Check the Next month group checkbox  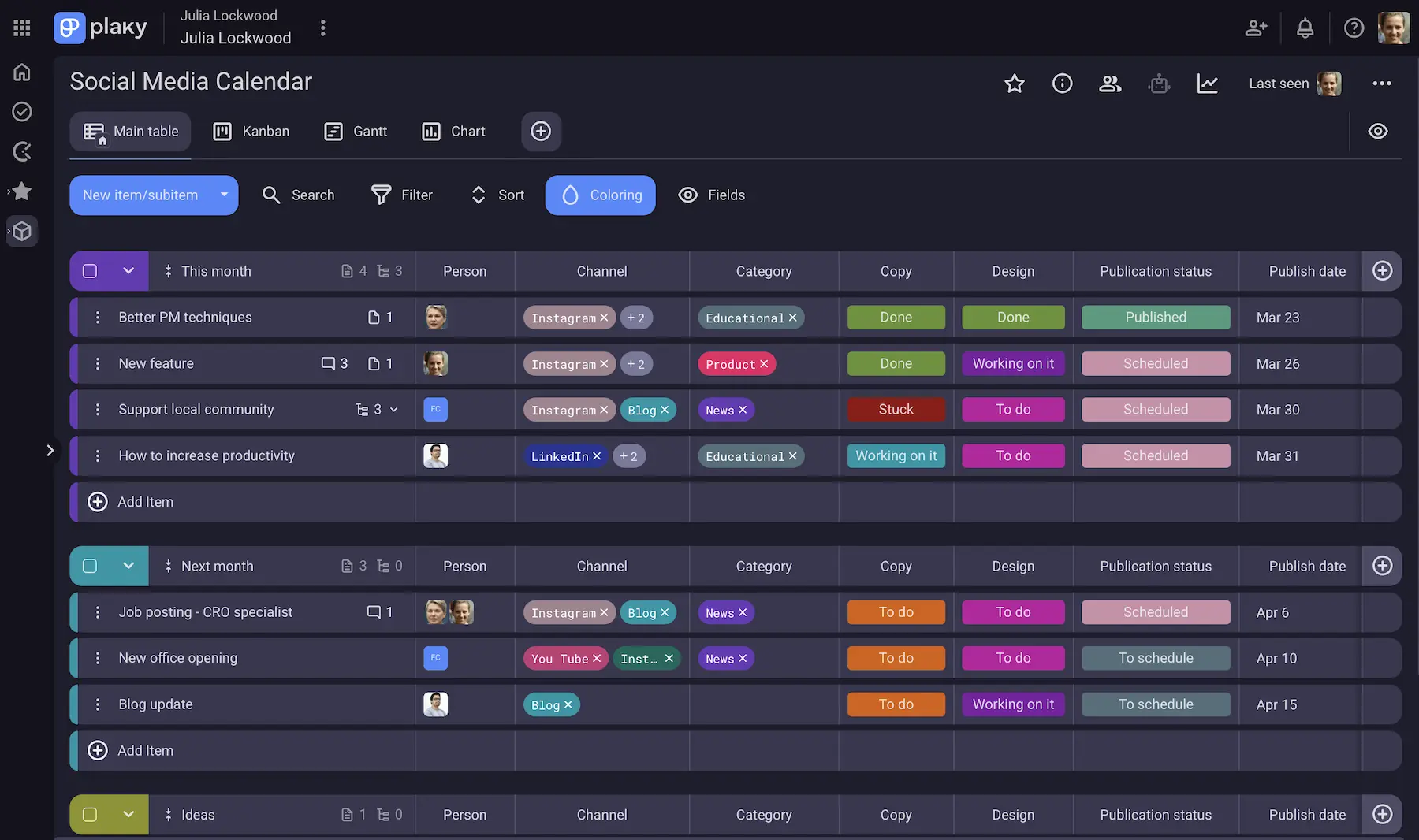(89, 565)
